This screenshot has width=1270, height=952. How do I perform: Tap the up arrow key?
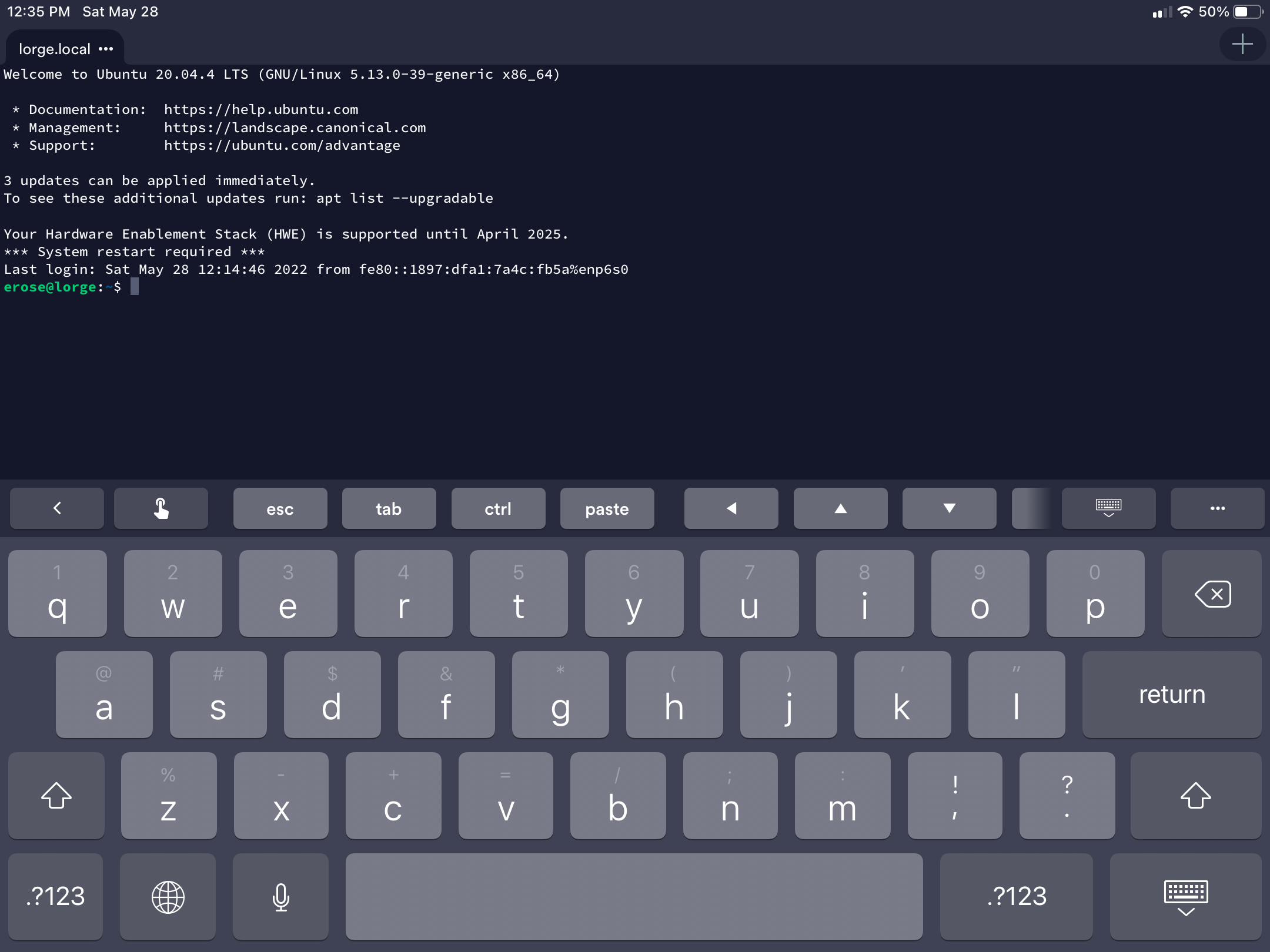pyautogui.click(x=841, y=508)
